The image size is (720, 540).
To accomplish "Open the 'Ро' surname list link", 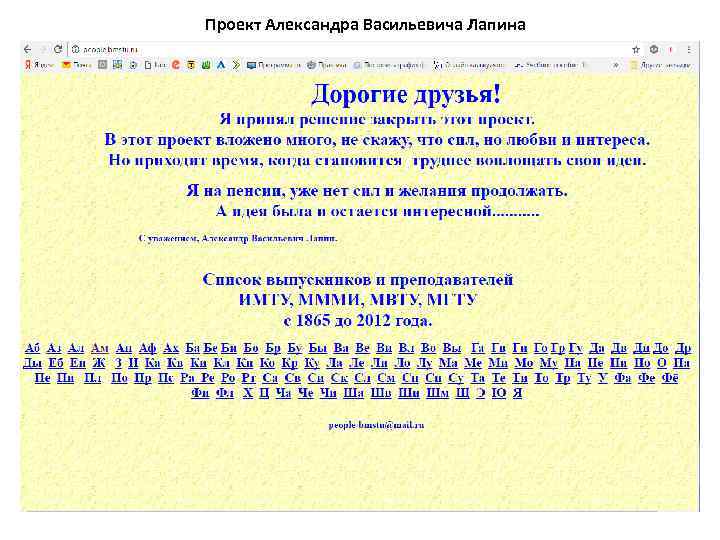I will [x=228, y=377].
